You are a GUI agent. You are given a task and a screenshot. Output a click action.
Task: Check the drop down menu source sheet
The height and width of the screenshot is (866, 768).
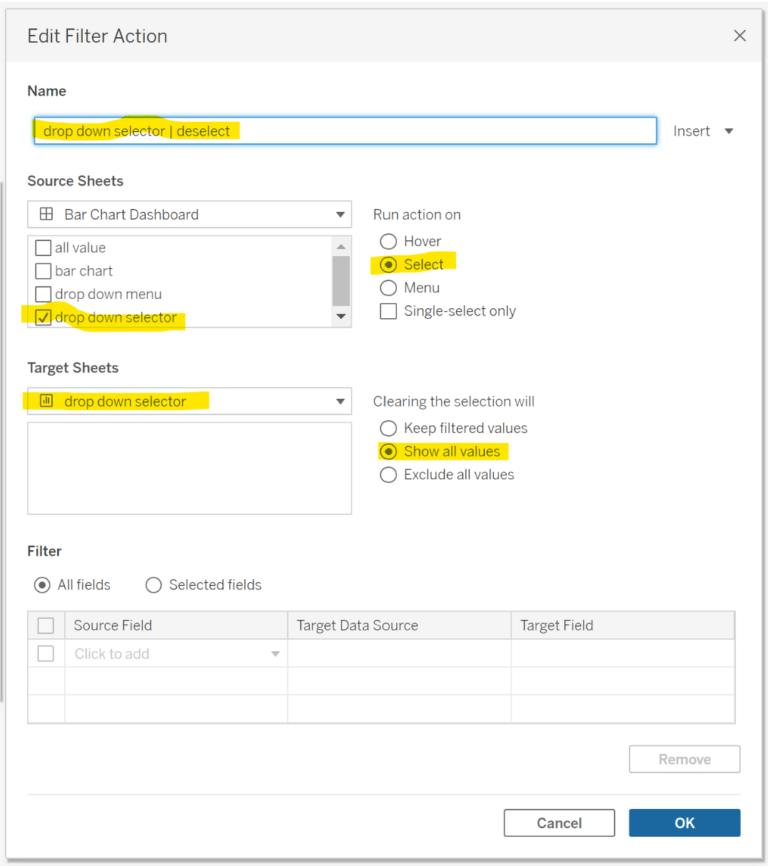point(42,294)
